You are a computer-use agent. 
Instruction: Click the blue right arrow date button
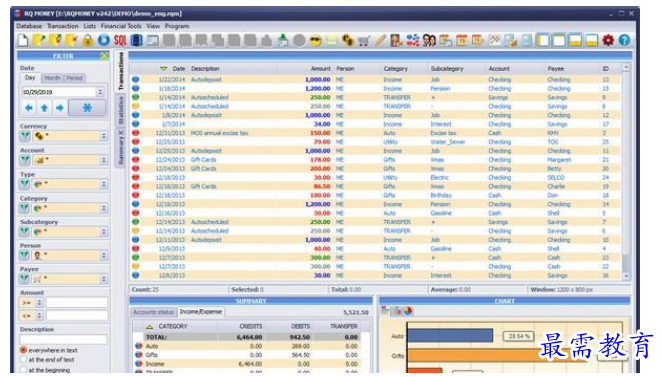(60, 108)
